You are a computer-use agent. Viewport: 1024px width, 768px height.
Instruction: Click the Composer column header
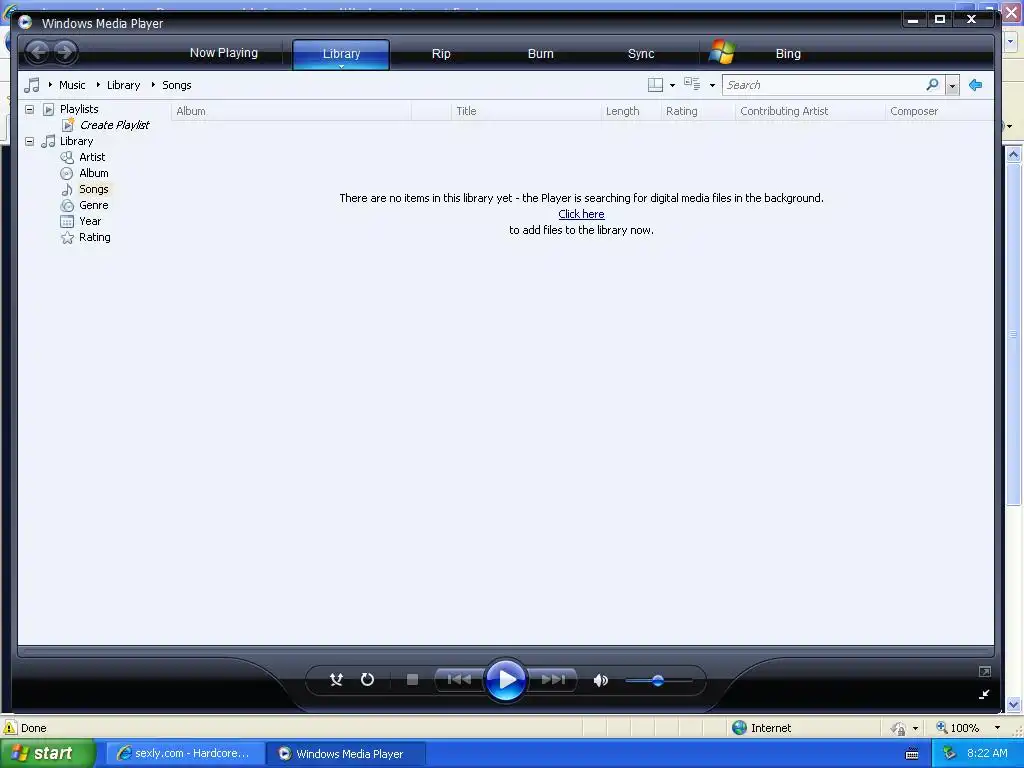939,111
